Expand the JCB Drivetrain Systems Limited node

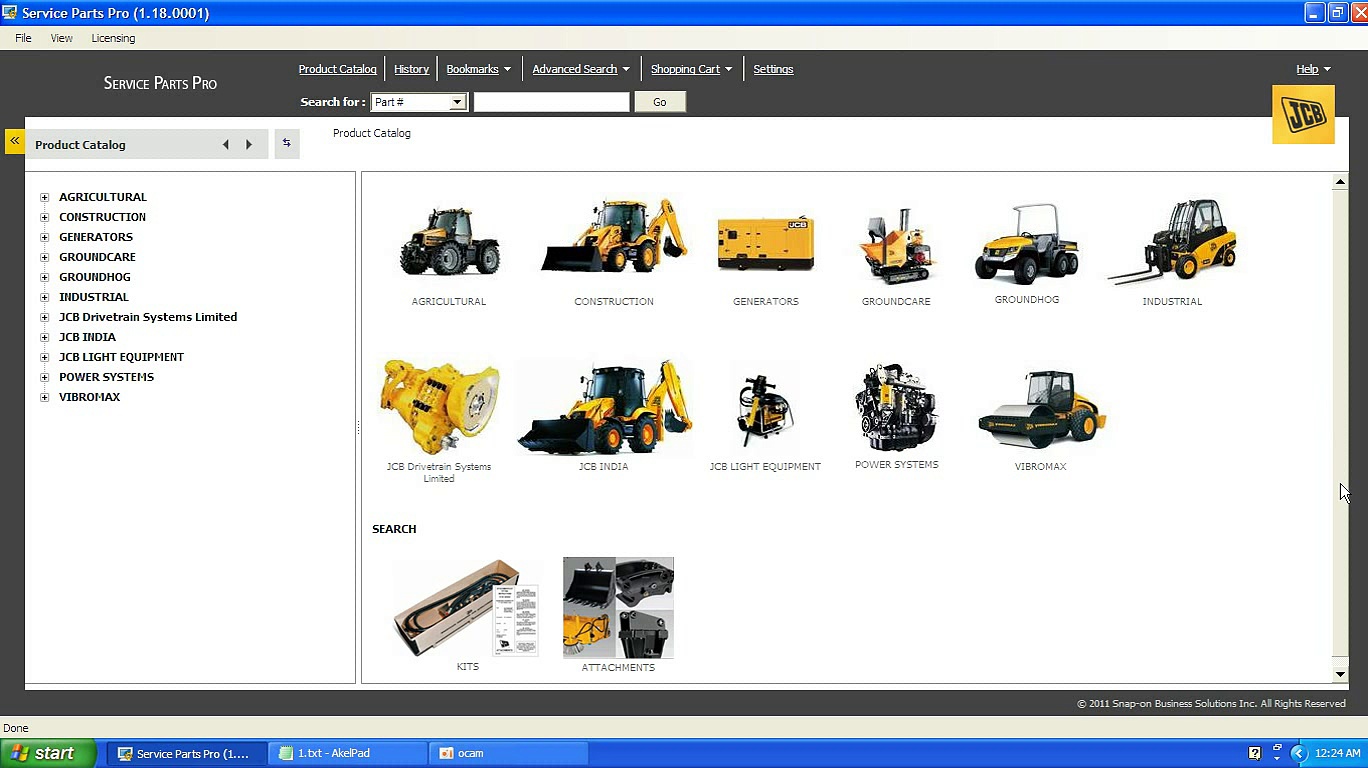(44, 317)
